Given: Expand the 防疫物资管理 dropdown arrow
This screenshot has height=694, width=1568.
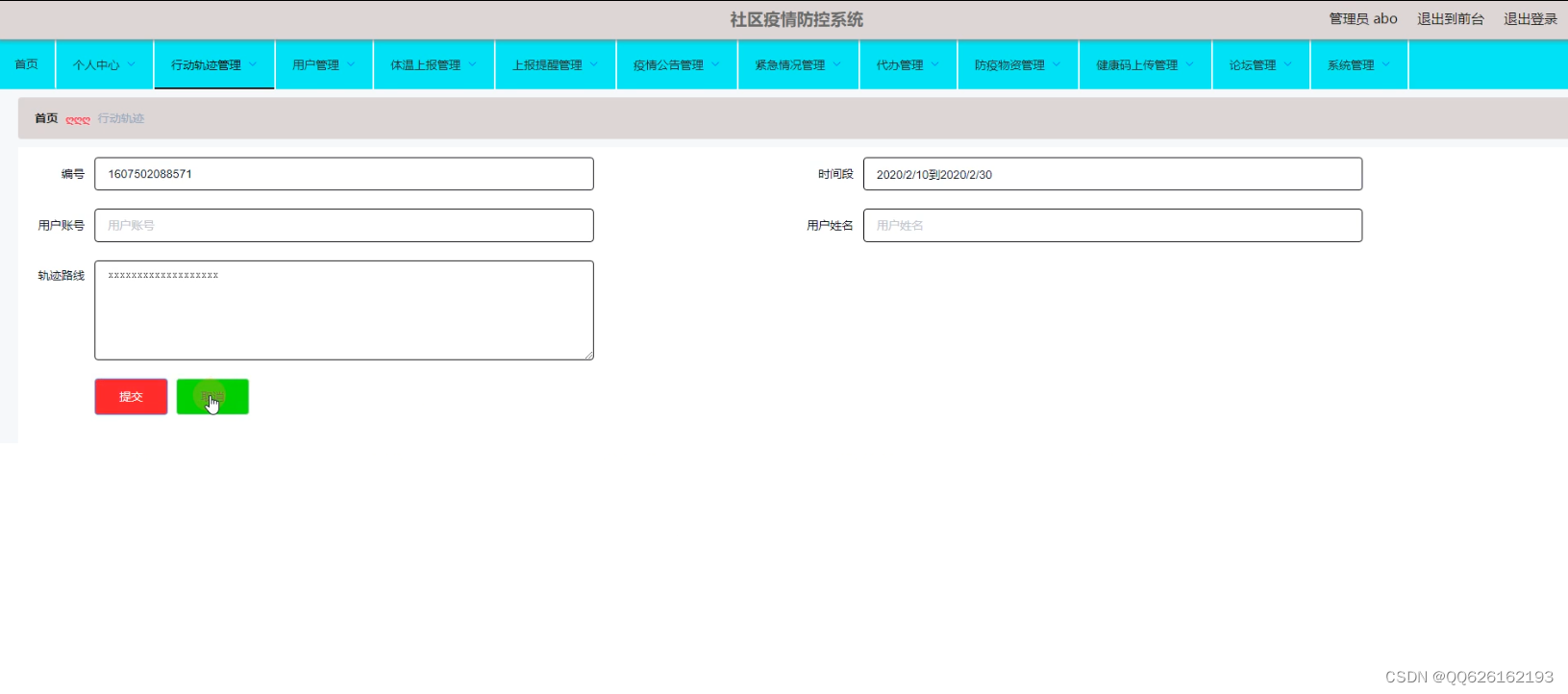Looking at the screenshot, I should (1057, 64).
